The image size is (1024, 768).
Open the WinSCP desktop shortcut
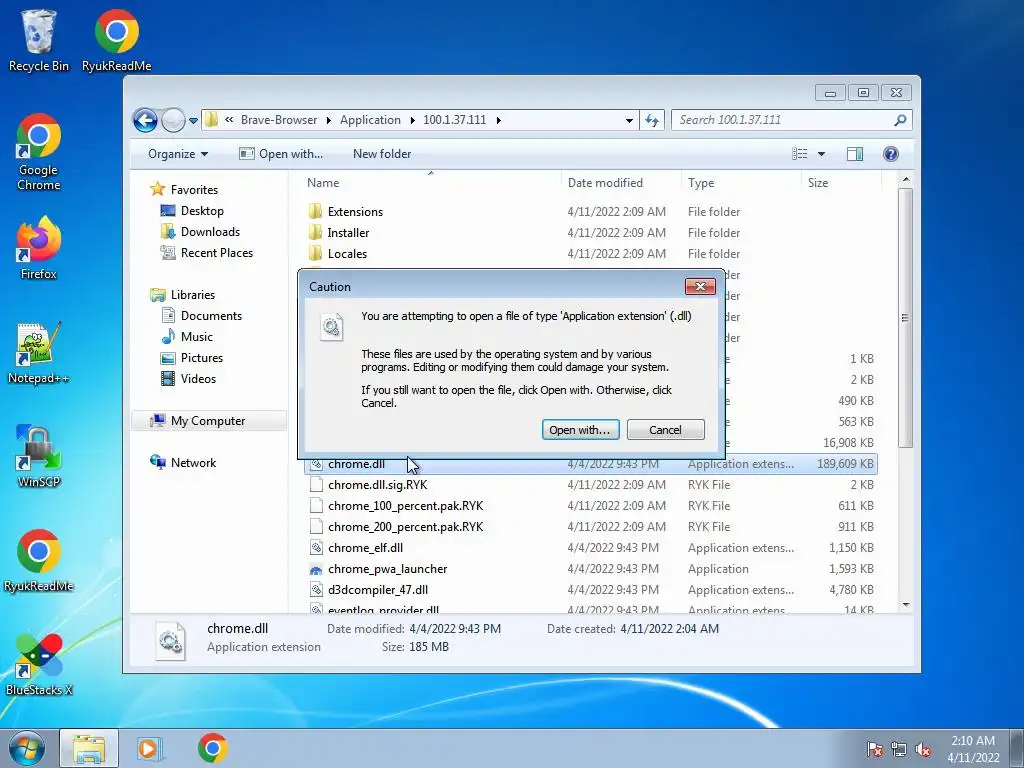tap(39, 456)
